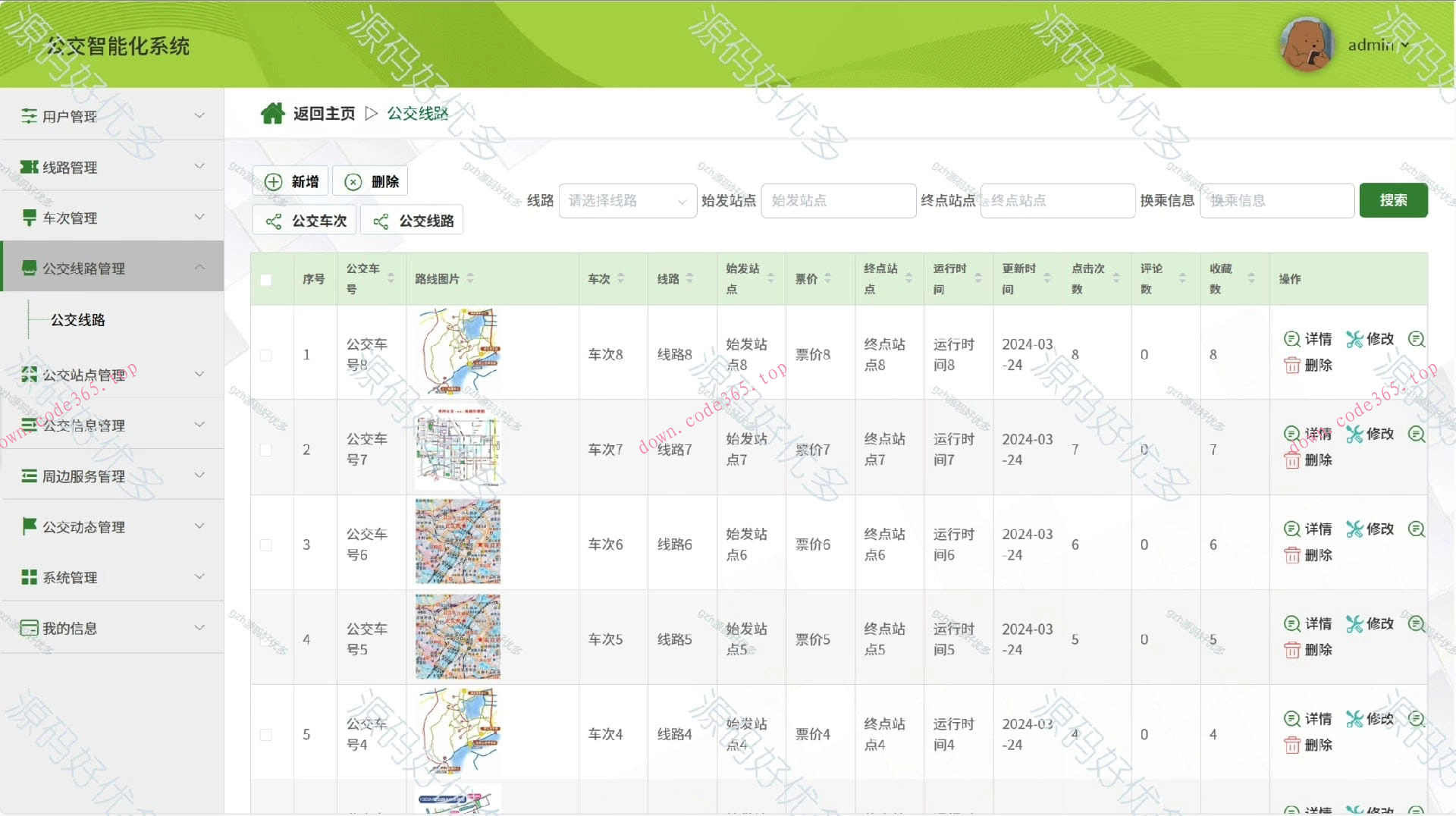Screen dimensions: 1456x816
Task: Click the 公交动态管理 flag icon
Action: (x=28, y=526)
